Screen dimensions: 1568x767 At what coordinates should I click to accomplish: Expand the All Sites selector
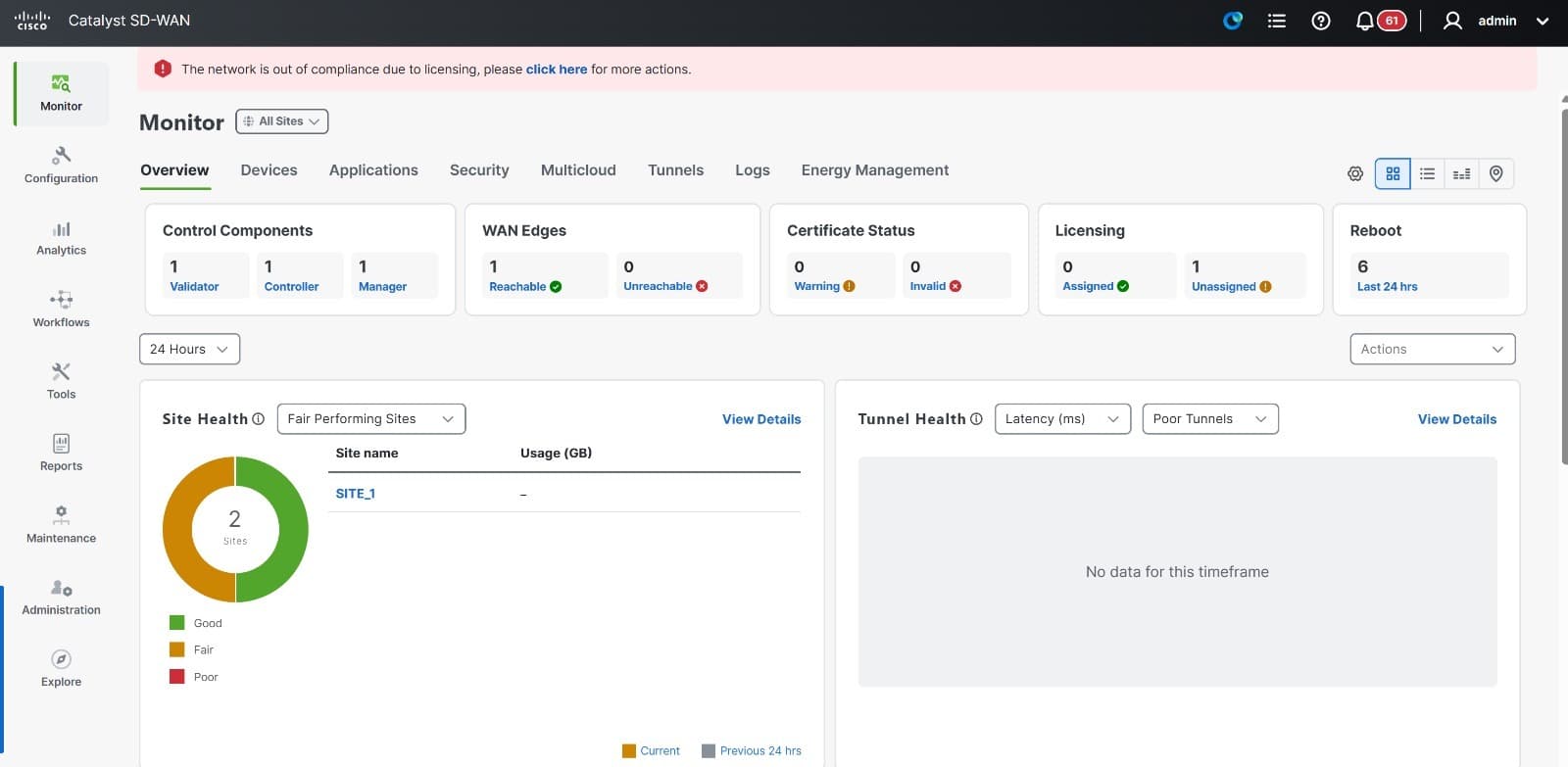(x=282, y=121)
